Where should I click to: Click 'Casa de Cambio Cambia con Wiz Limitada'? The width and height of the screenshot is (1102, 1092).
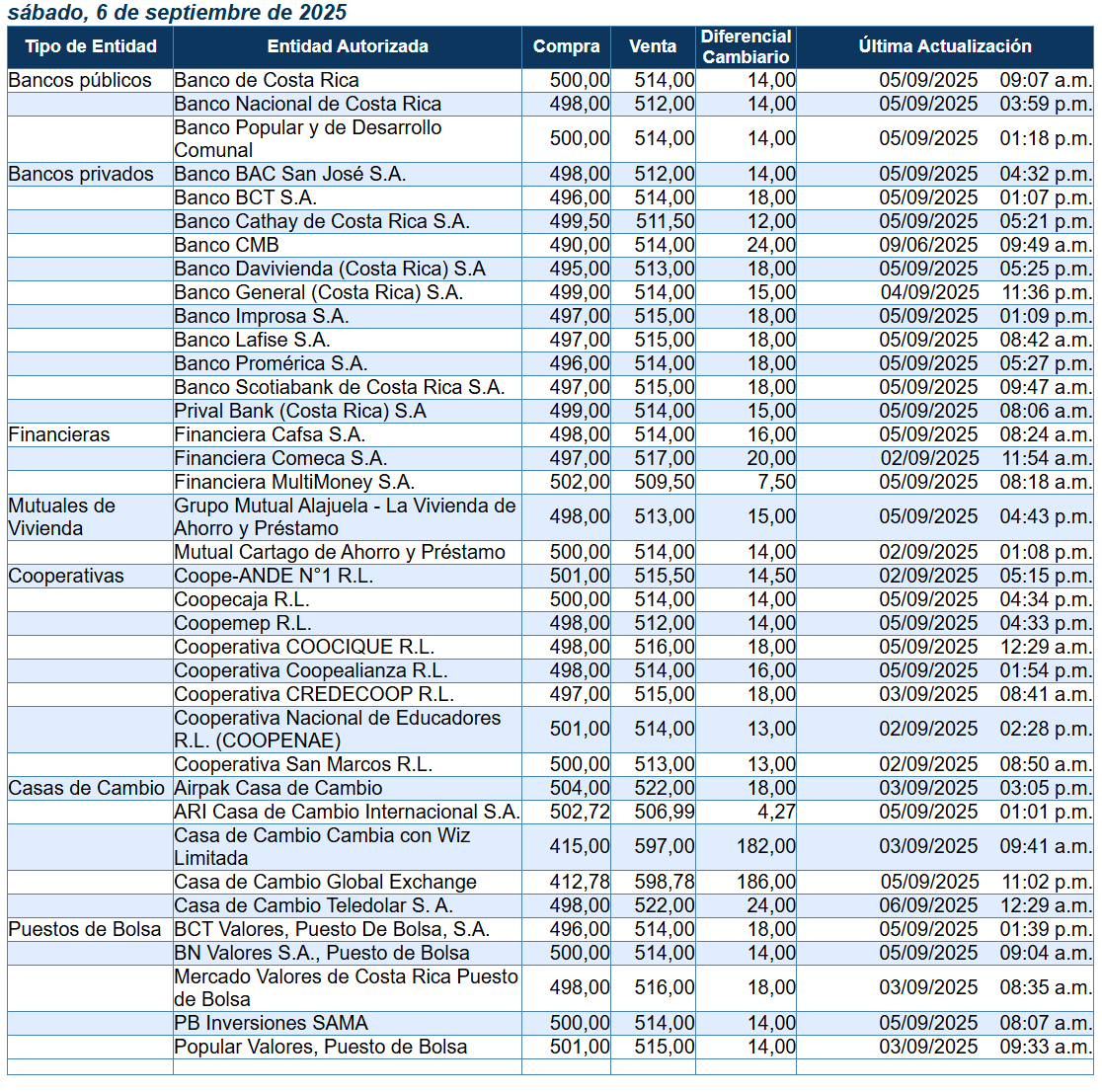[322, 847]
